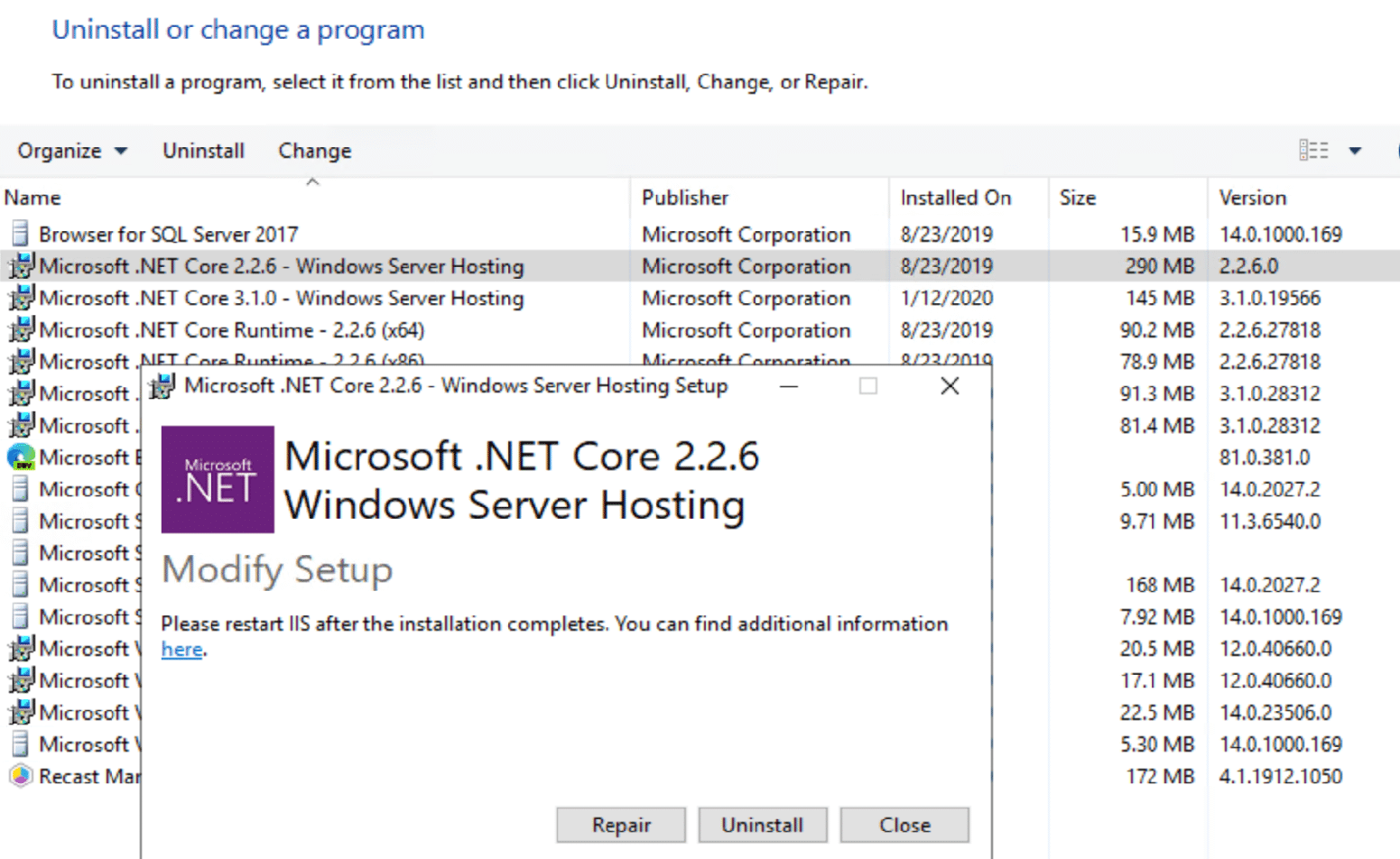Image resolution: width=1400 pixels, height=859 pixels.
Task: Click the 145 MB size cell
Action: click(x=1160, y=298)
